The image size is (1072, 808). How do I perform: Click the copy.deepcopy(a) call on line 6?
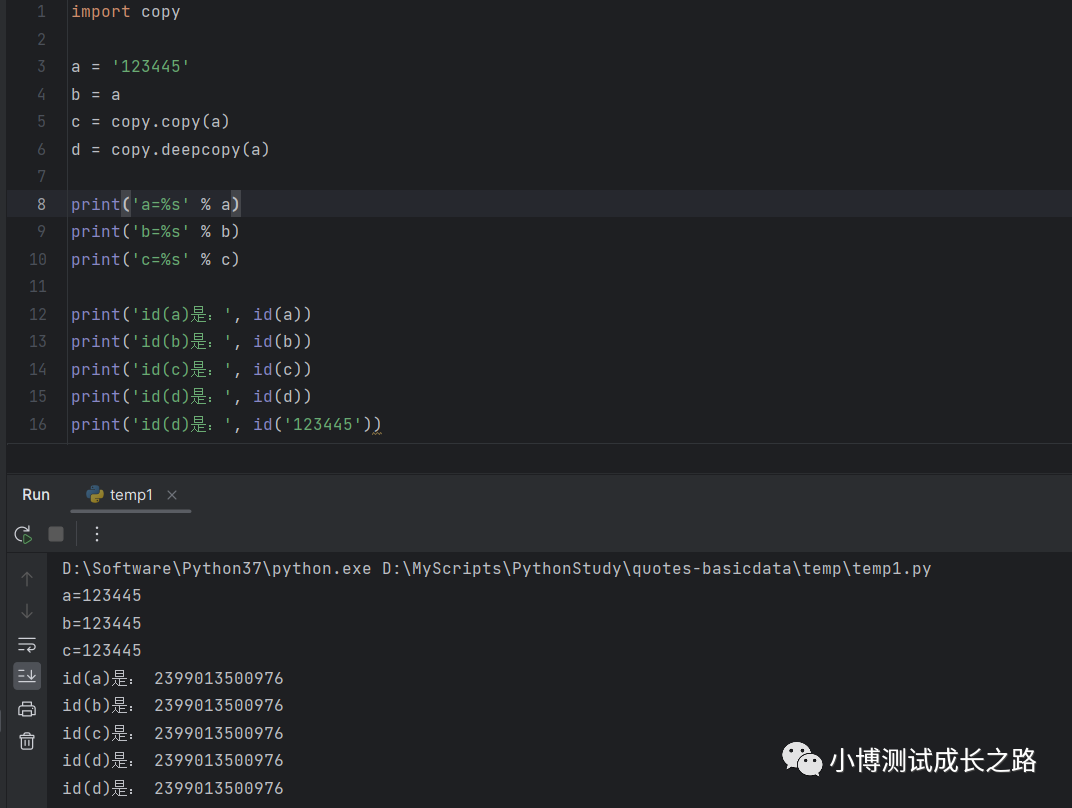[x=190, y=149]
